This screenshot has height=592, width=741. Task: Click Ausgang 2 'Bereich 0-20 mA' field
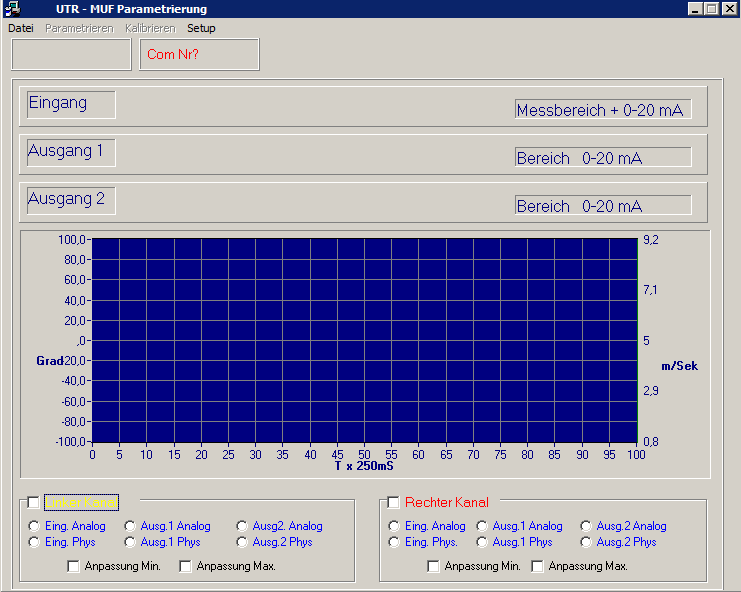coord(603,205)
